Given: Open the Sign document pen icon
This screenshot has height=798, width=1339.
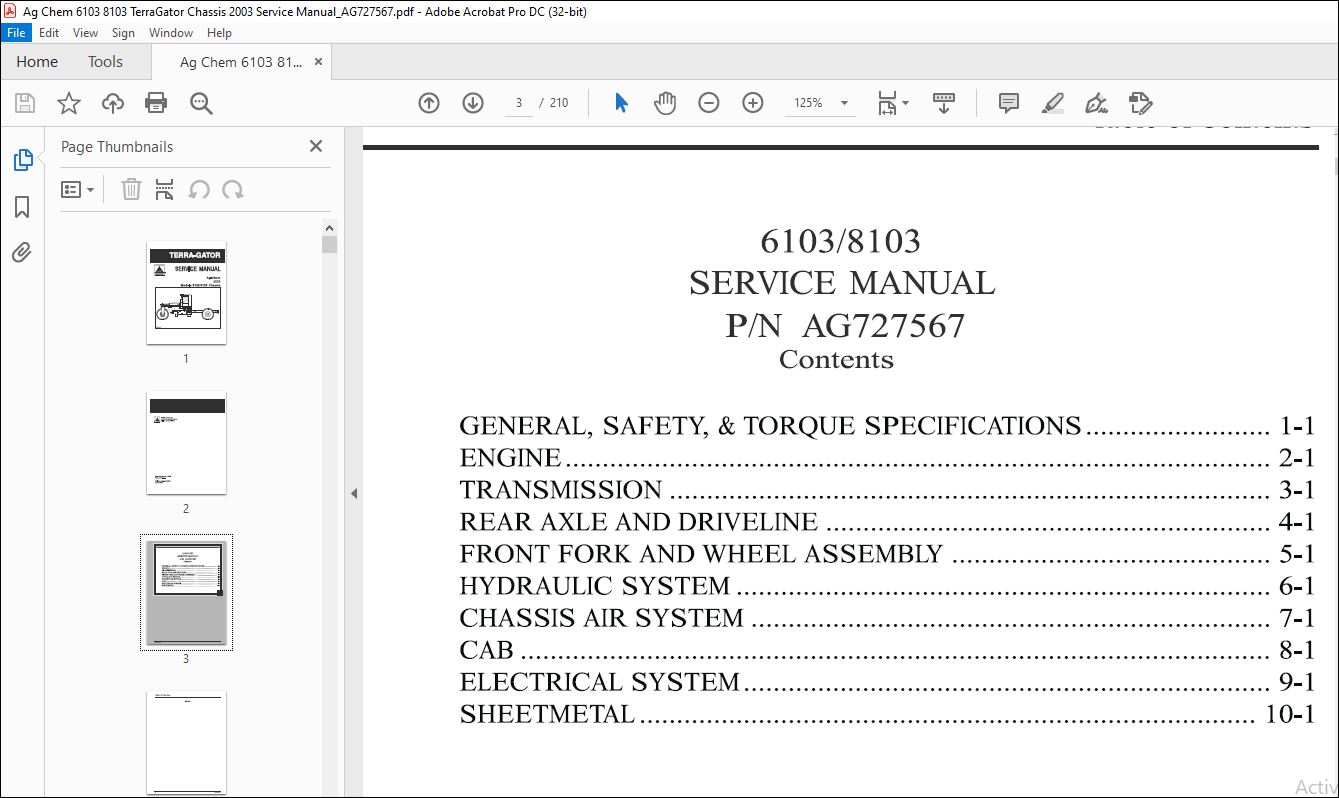Looking at the screenshot, I should pyautogui.click(x=1096, y=103).
